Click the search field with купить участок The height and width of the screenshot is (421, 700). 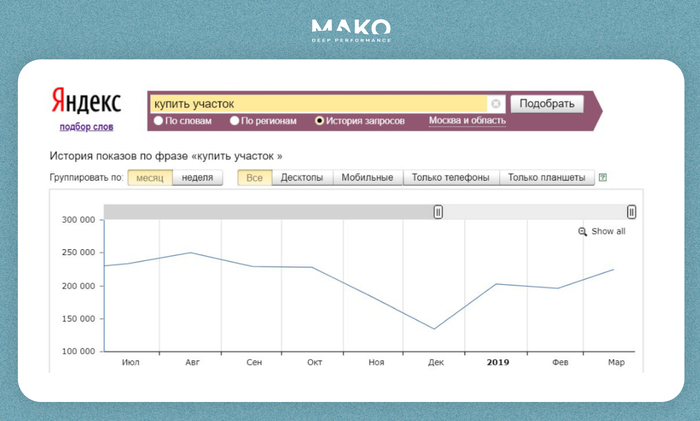(x=318, y=104)
